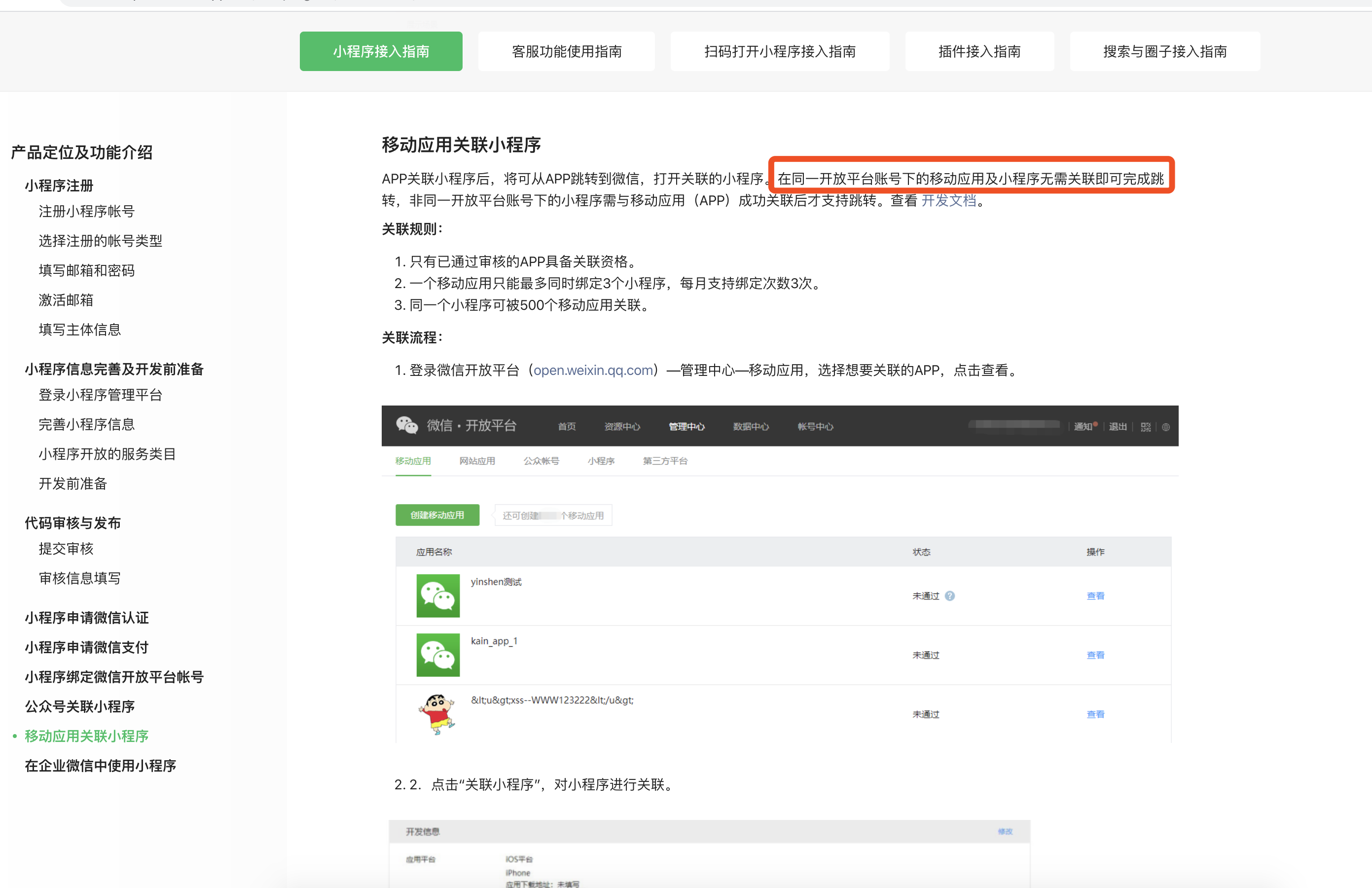Expand the 小程序注册 section in the sidebar

[x=59, y=185]
